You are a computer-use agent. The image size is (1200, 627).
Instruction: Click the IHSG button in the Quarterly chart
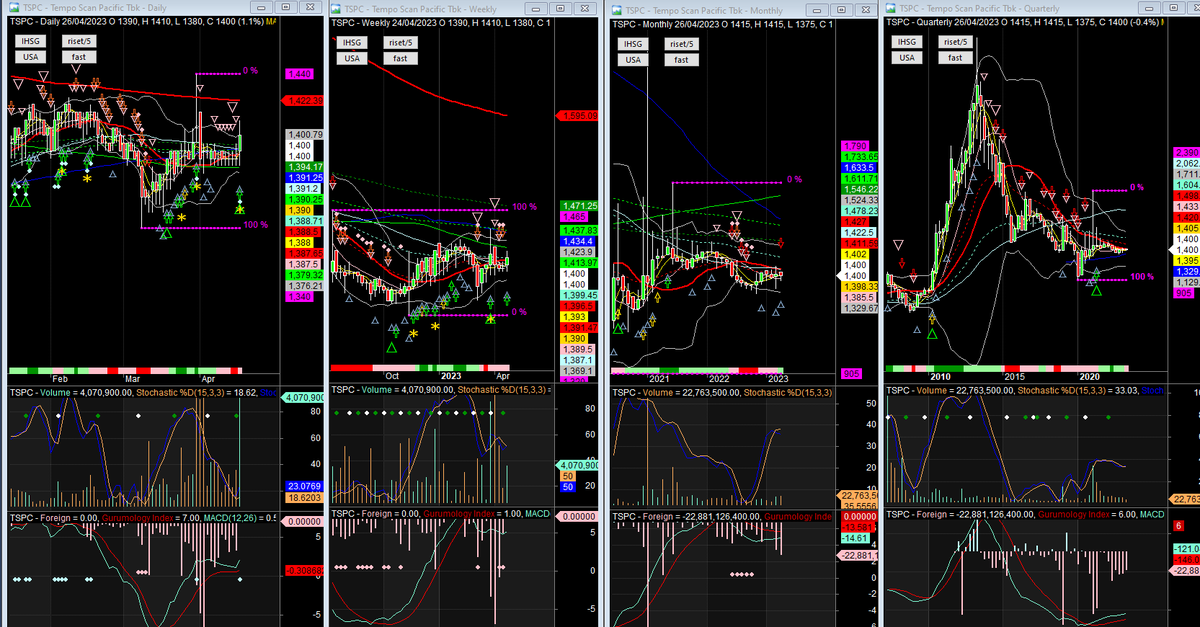(906, 42)
